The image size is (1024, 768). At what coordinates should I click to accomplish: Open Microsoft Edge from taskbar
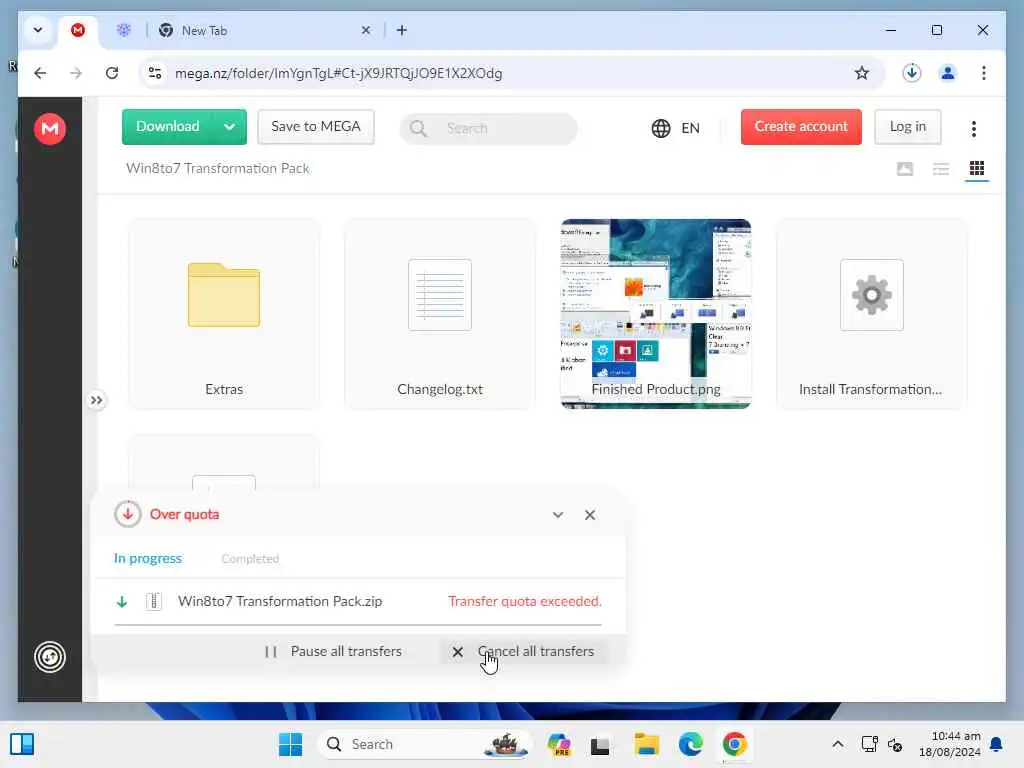690,744
